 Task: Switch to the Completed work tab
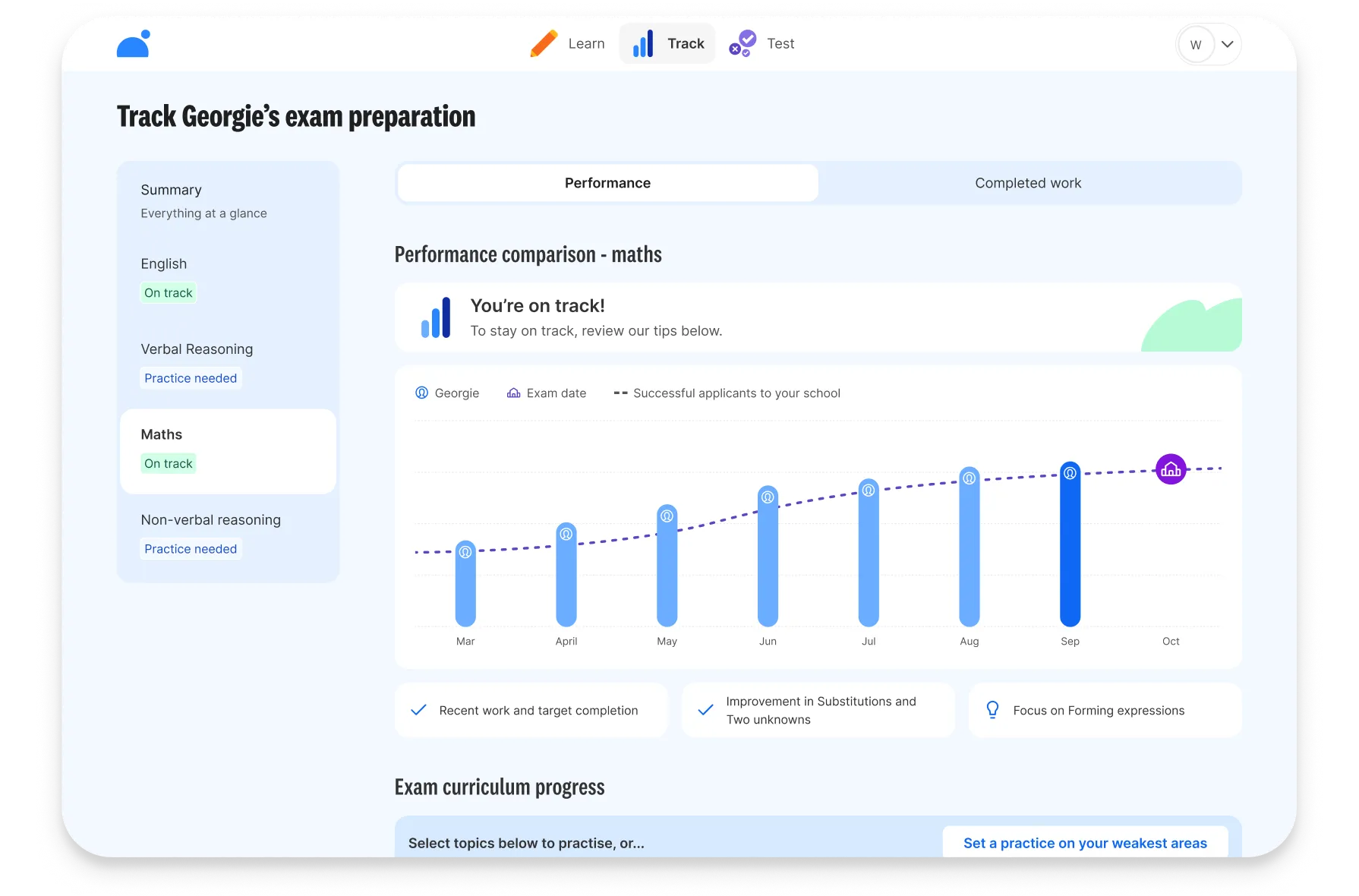coord(1028,183)
